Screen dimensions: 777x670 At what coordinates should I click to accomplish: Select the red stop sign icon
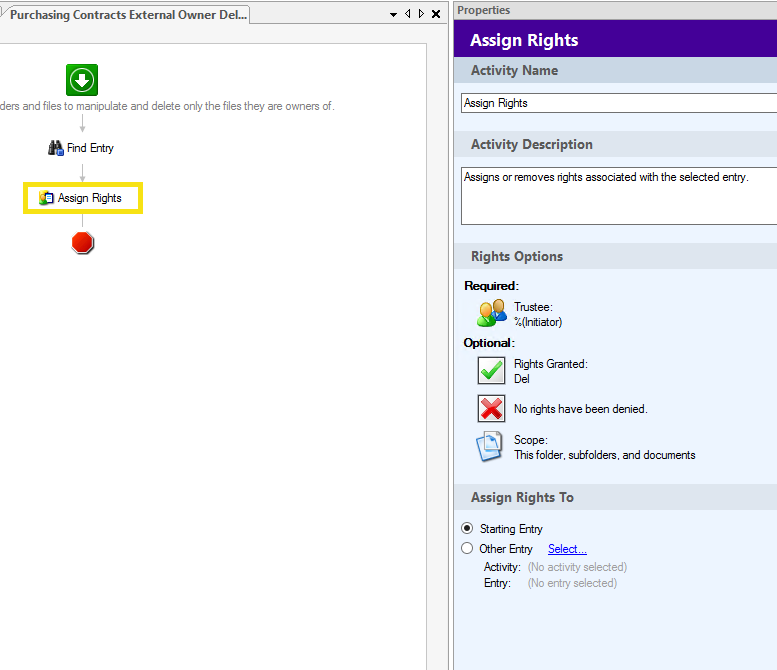82,243
